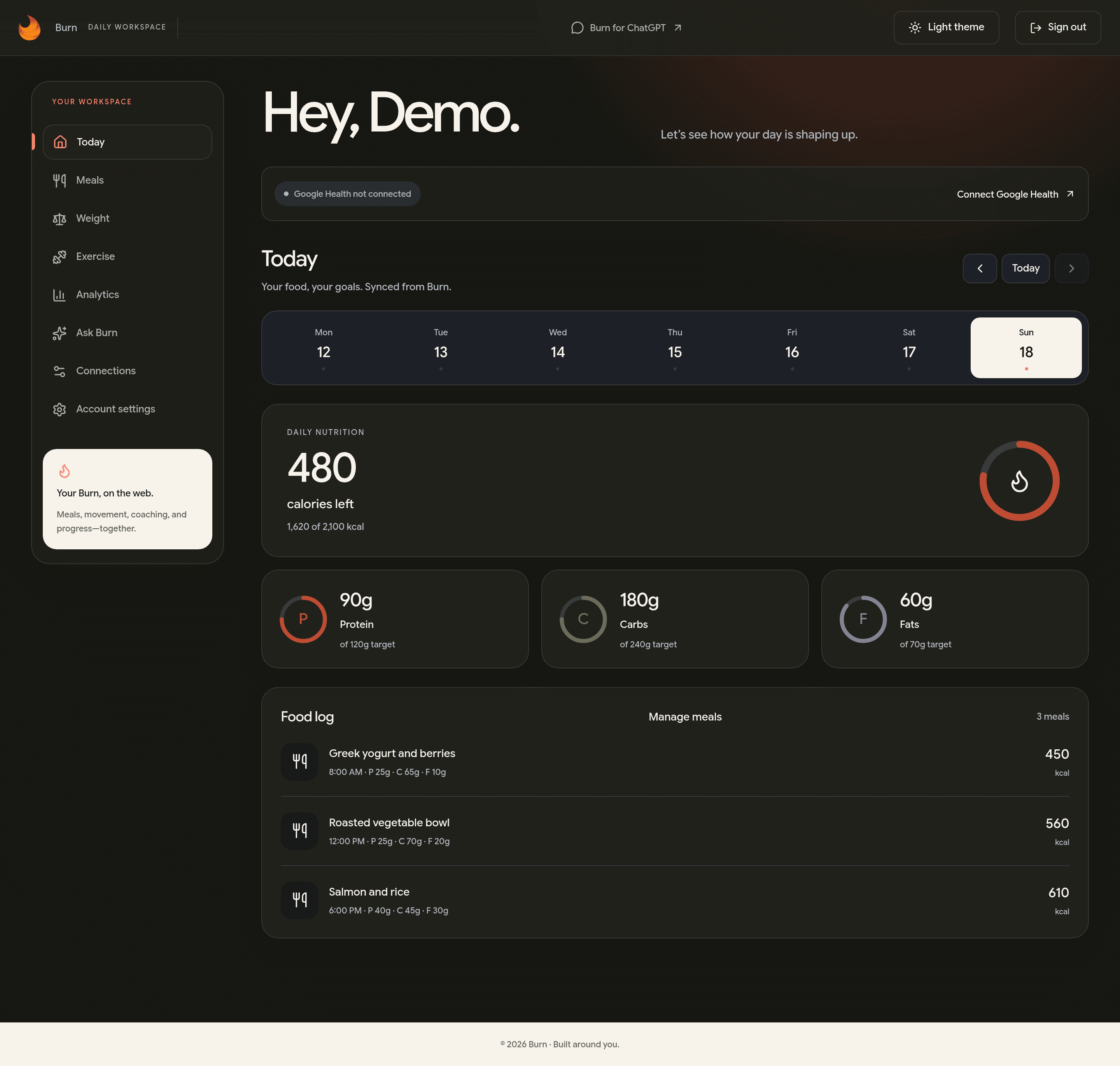This screenshot has width=1120, height=1066.
Task: Open Account settings
Action: [x=127, y=409]
